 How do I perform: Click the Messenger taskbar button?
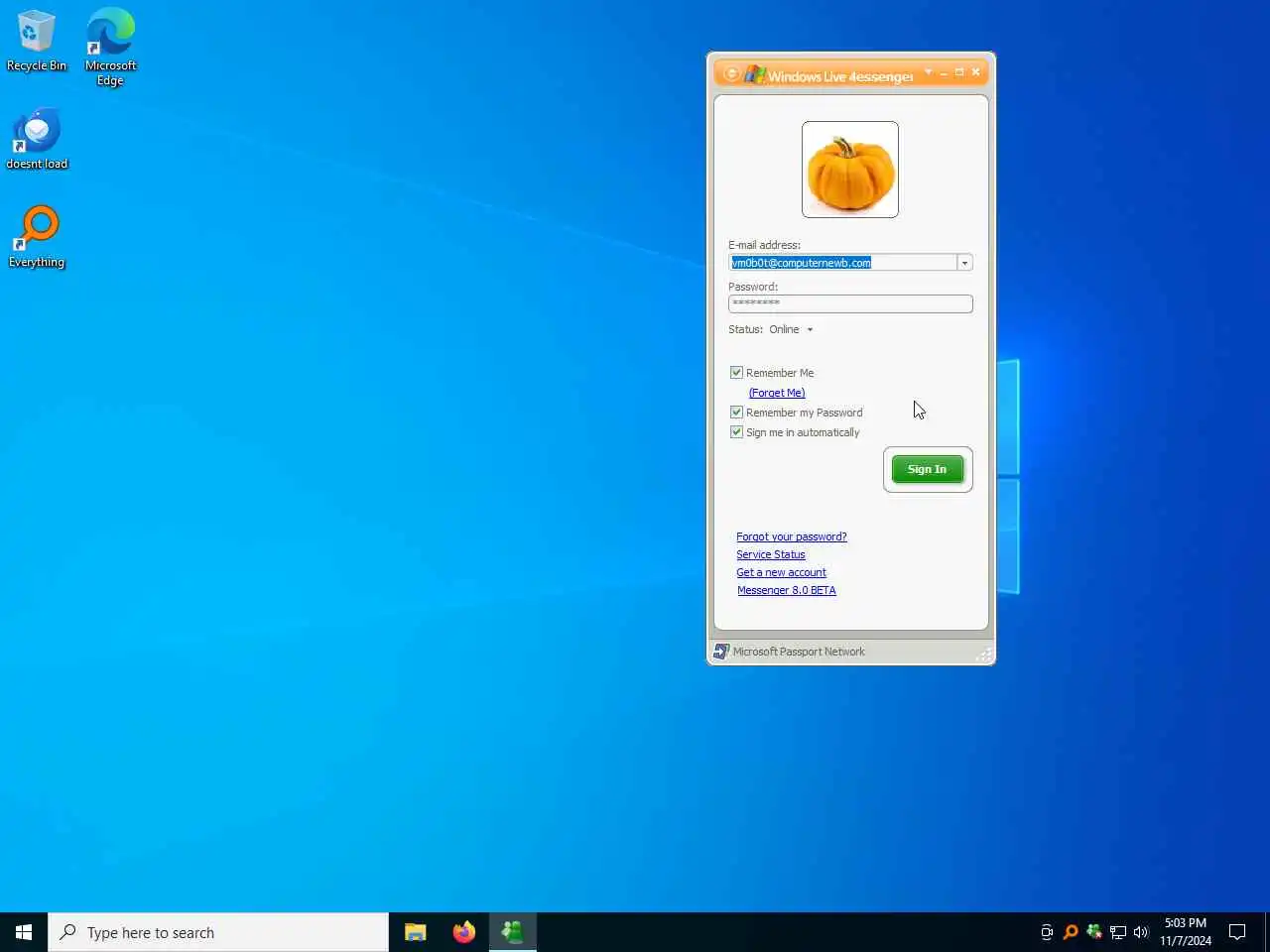pyautogui.click(x=512, y=932)
